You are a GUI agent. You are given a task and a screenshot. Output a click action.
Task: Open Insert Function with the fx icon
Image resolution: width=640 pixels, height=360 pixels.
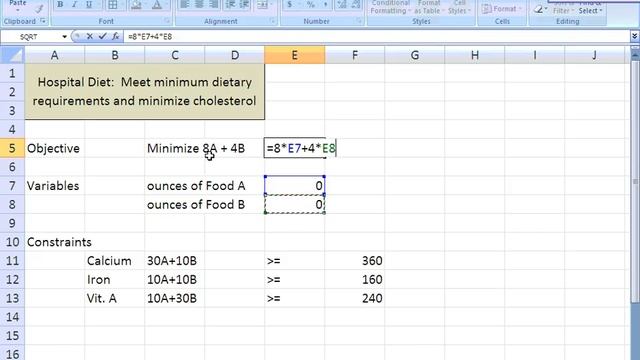coord(116,36)
